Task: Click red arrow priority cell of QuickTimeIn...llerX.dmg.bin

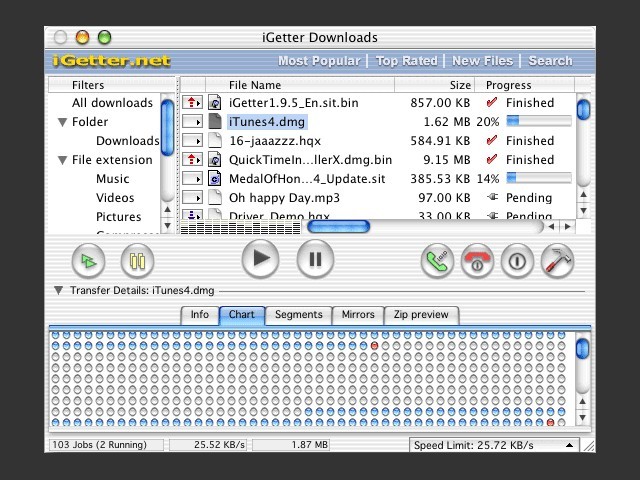Action: click(192, 160)
